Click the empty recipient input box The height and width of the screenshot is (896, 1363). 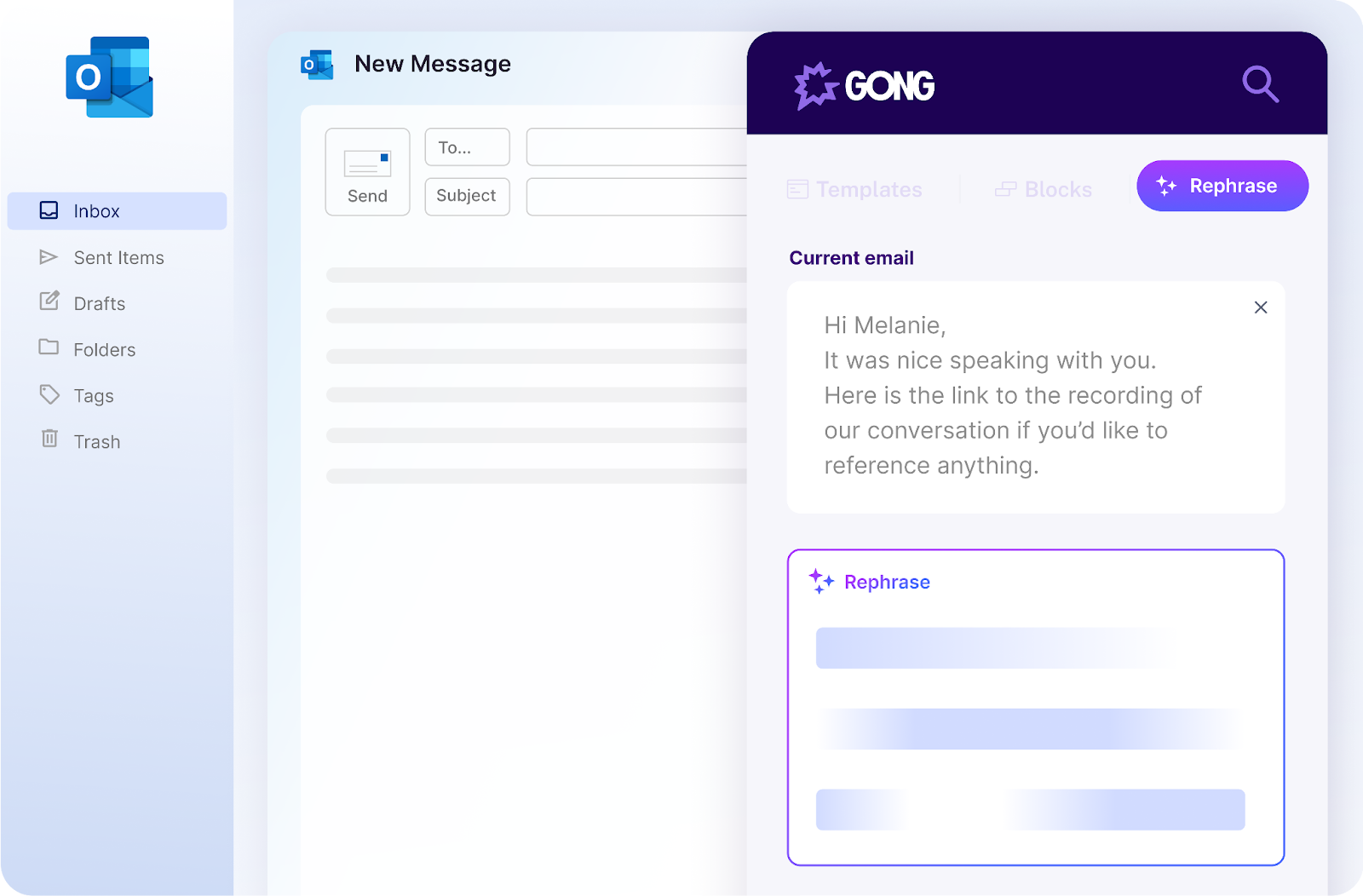coord(636,146)
